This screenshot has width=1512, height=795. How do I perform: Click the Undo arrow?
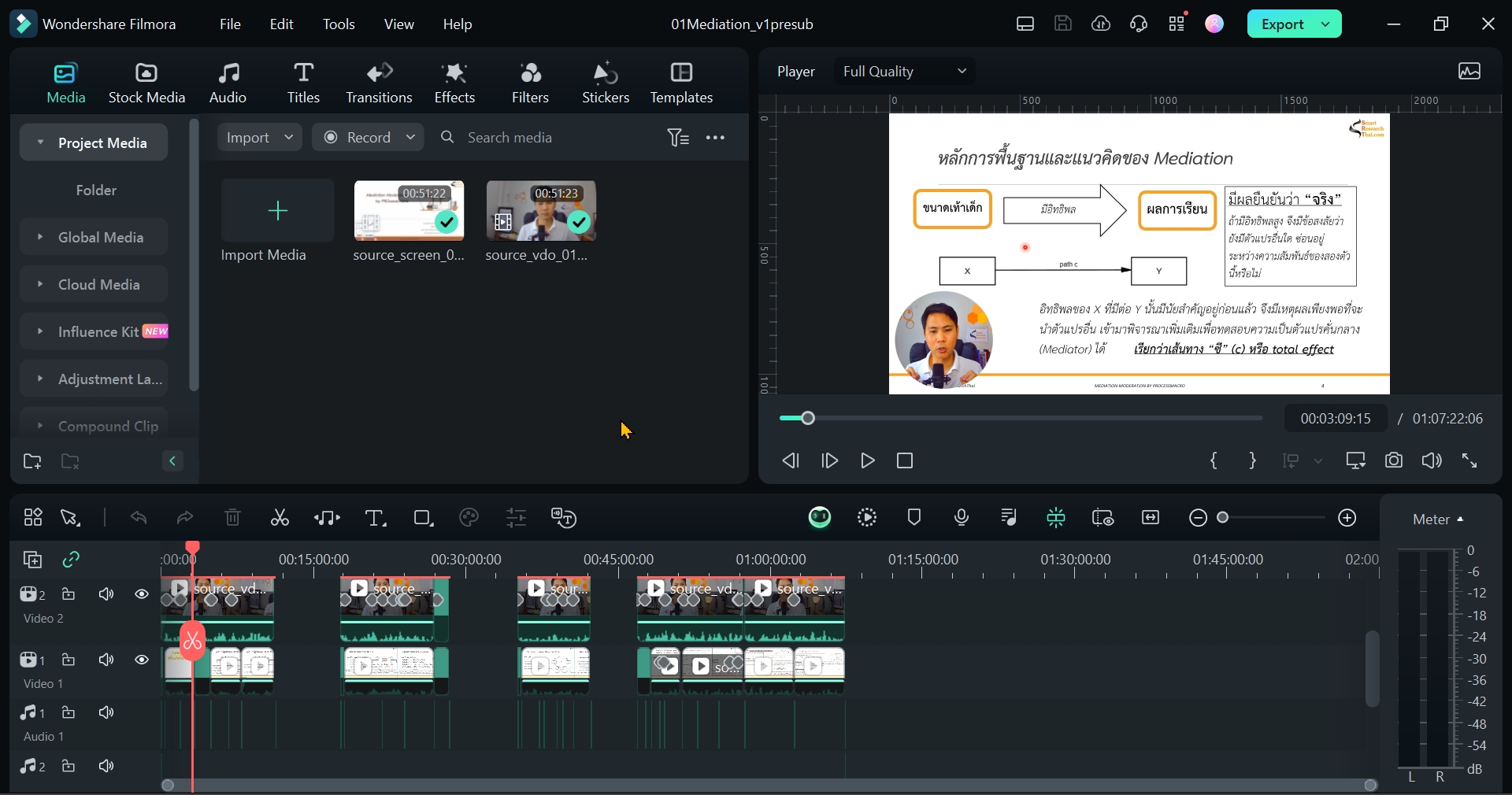pos(139,518)
